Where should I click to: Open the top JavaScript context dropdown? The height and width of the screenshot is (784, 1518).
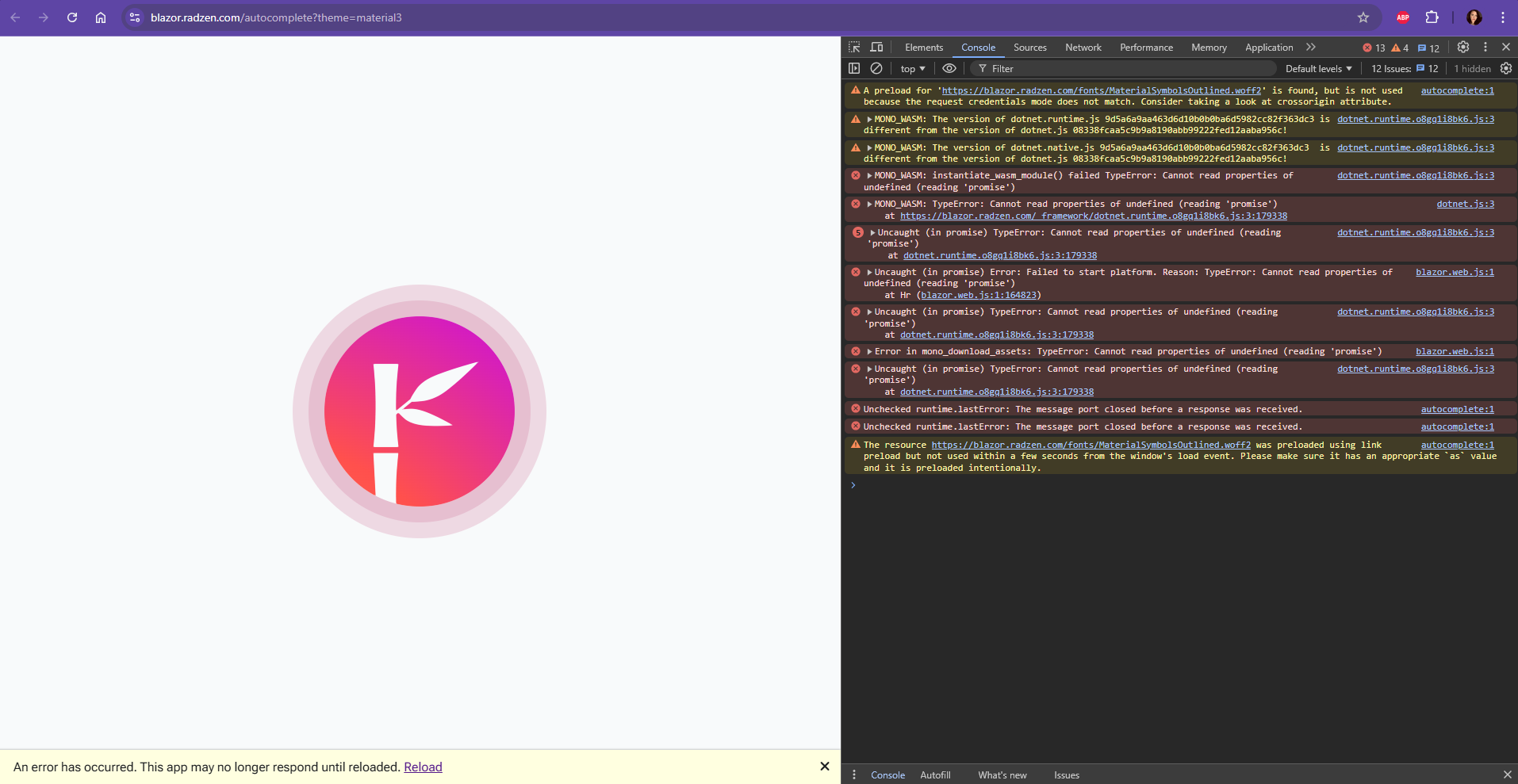[912, 69]
